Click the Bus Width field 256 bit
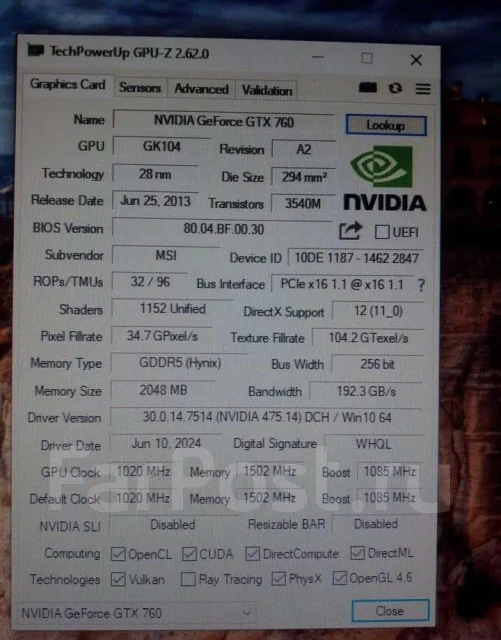 (x=378, y=364)
